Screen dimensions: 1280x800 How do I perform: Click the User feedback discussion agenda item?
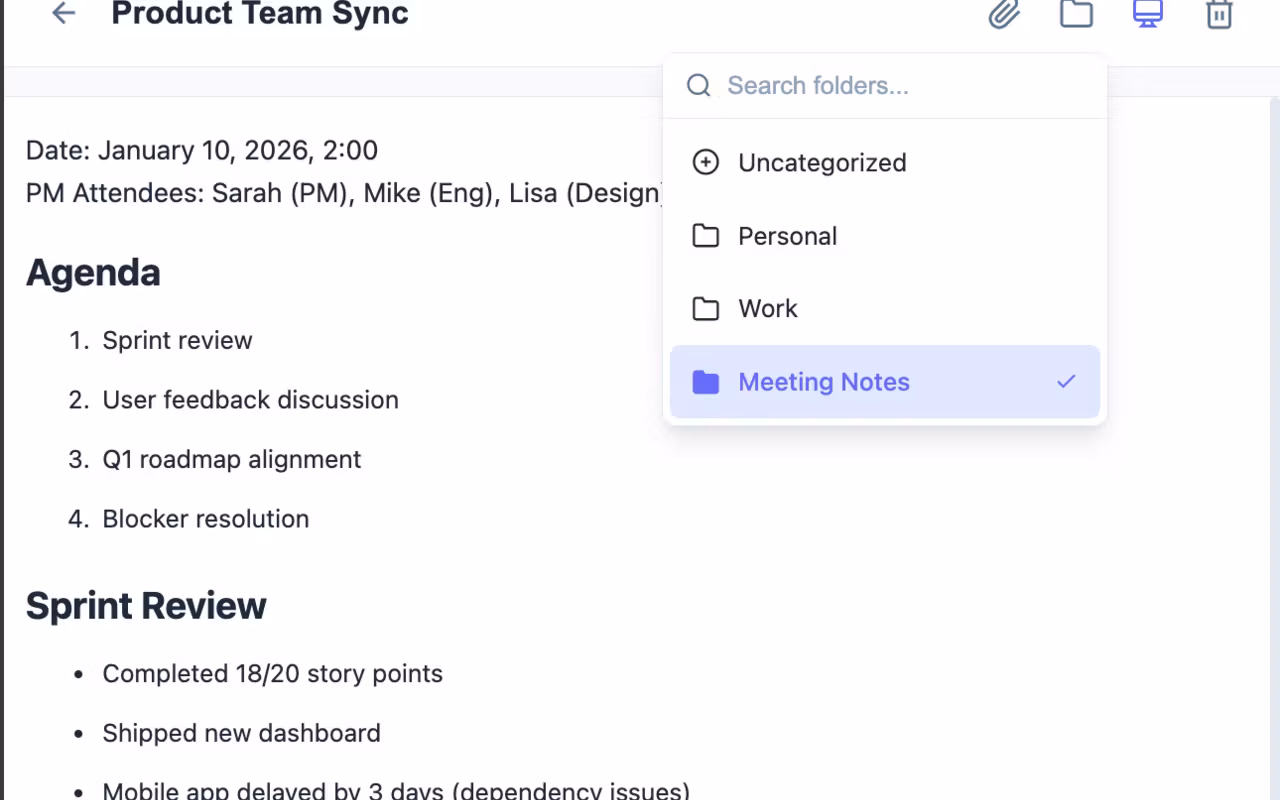pyautogui.click(x=250, y=400)
